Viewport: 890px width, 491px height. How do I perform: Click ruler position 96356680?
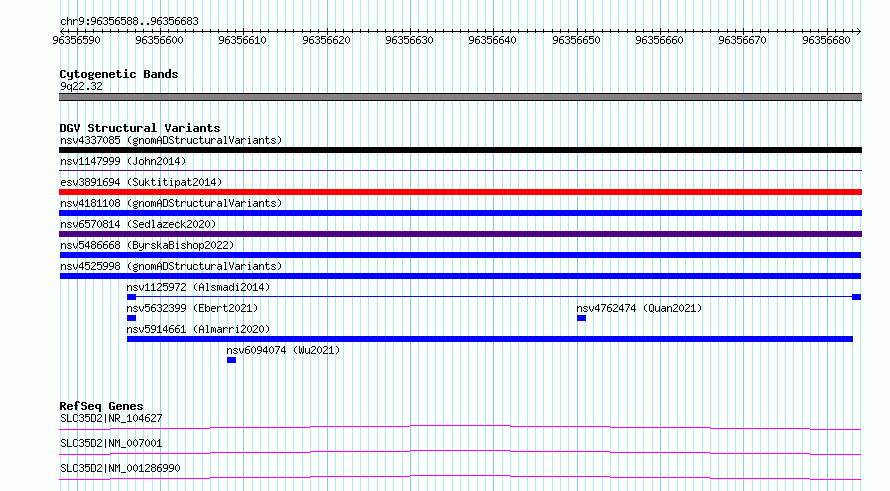tap(826, 40)
